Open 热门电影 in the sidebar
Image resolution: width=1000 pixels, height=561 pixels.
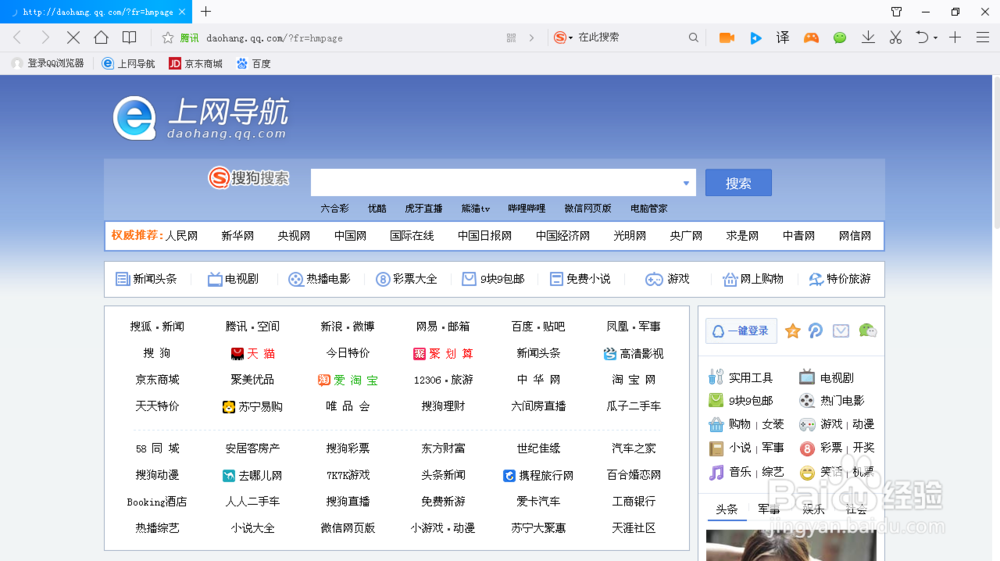click(832, 400)
